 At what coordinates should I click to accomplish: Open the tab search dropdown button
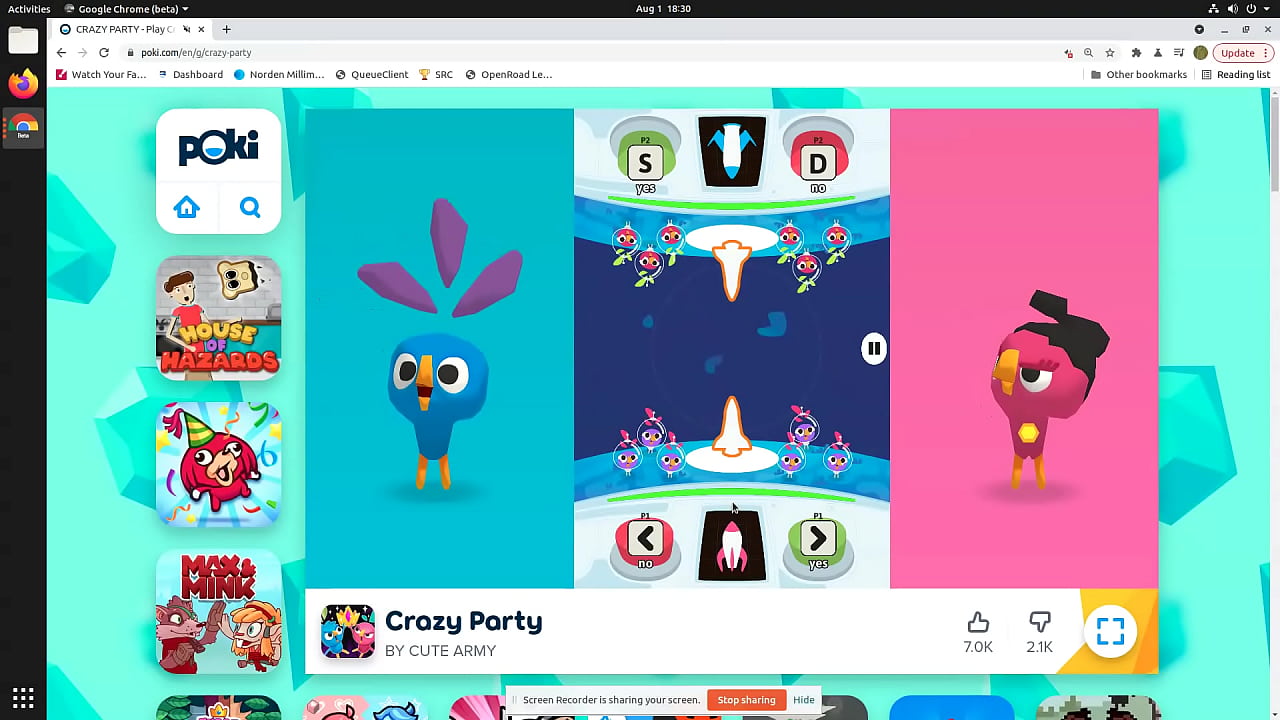(1200, 29)
